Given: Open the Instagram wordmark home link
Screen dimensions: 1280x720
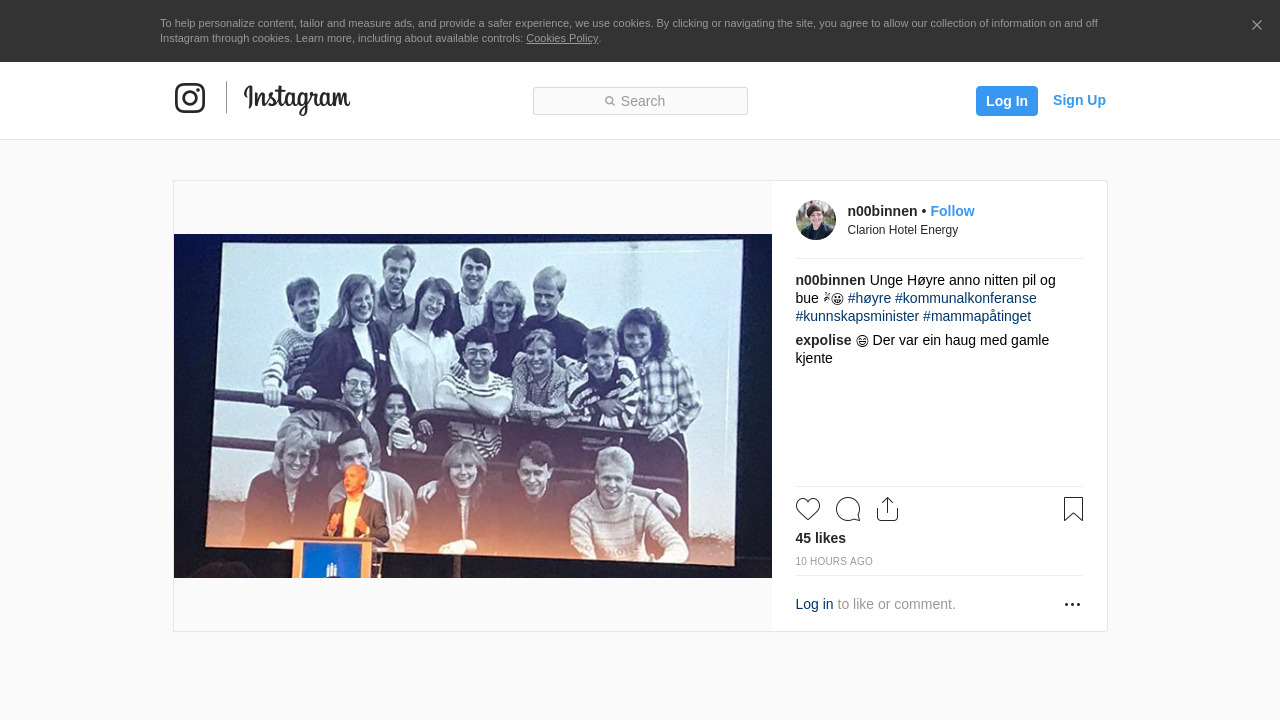Looking at the screenshot, I should click(297, 99).
